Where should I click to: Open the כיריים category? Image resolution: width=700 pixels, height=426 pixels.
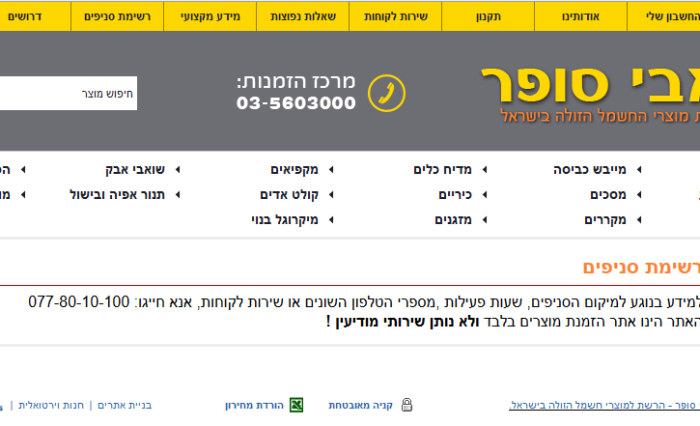(455, 195)
